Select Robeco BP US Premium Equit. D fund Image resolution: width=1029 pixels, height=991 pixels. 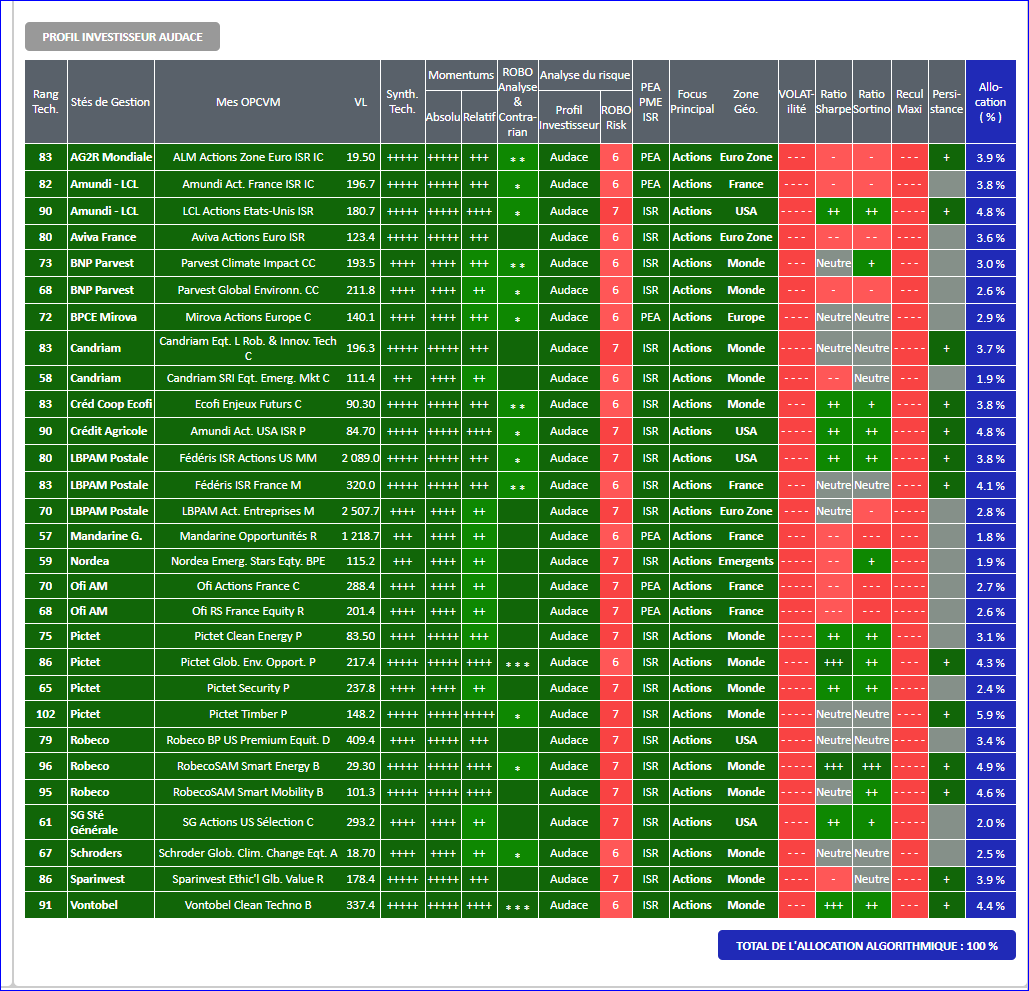pos(248,740)
